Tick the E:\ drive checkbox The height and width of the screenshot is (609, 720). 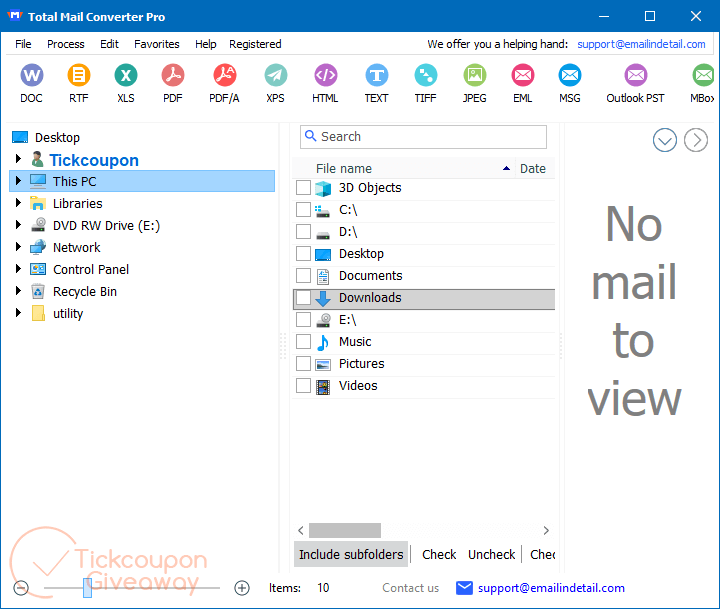[x=303, y=320]
